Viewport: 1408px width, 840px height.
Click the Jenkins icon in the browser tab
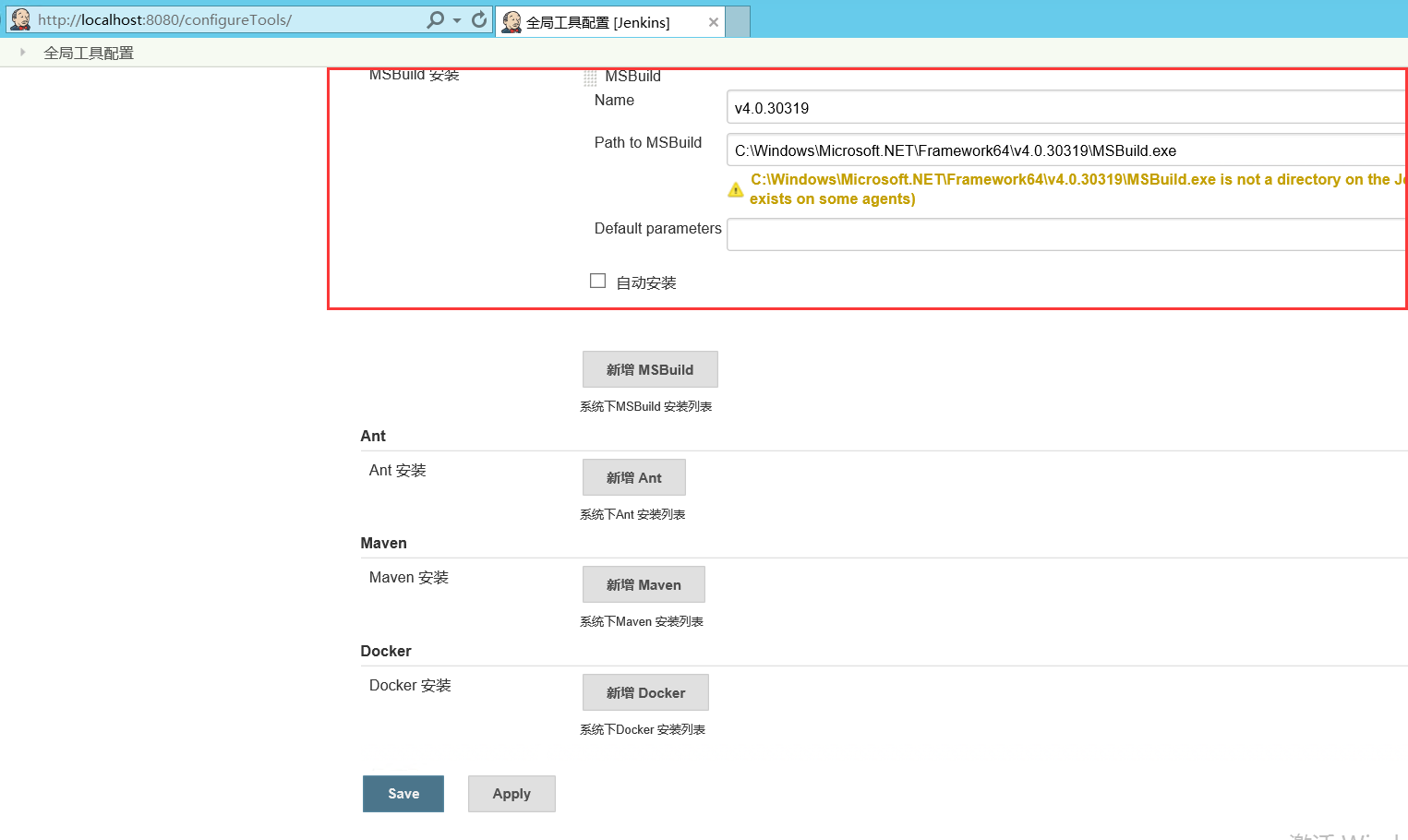(x=511, y=19)
